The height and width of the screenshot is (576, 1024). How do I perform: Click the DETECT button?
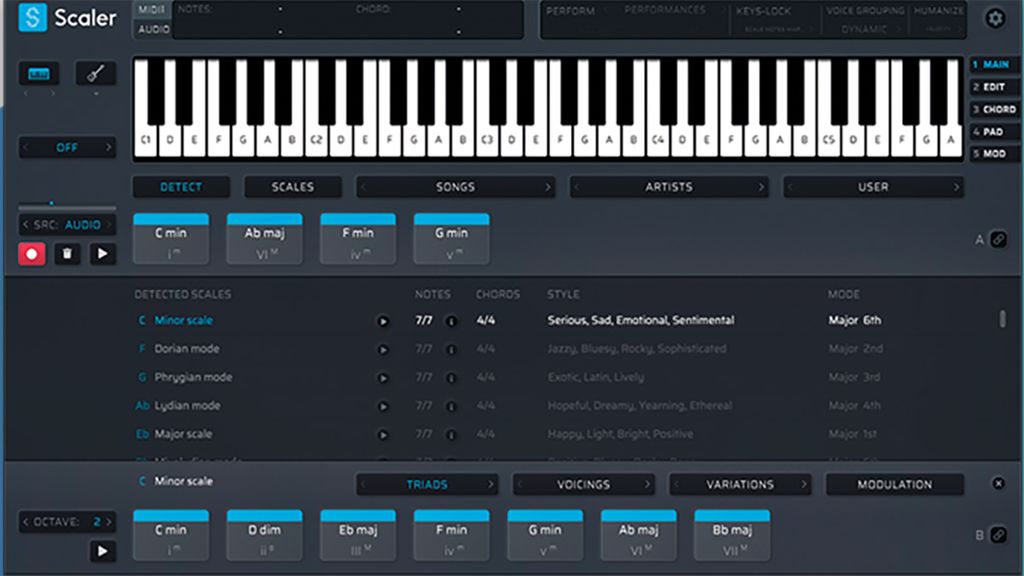click(x=181, y=187)
